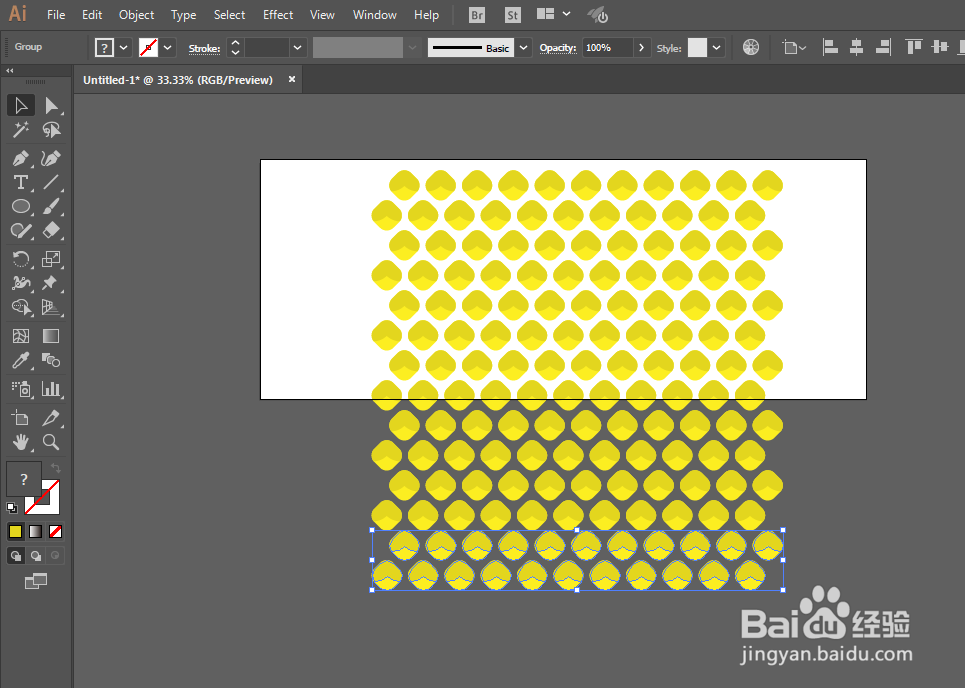Viewport: 965px width, 688px height.
Task: Open the Effect menu
Action: click(278, 15)
